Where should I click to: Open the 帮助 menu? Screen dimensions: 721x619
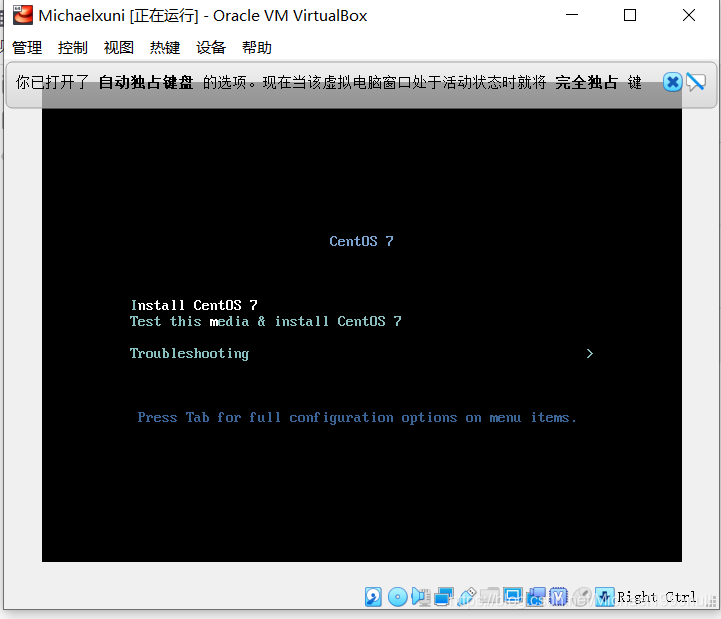click(x=257, y=47)
